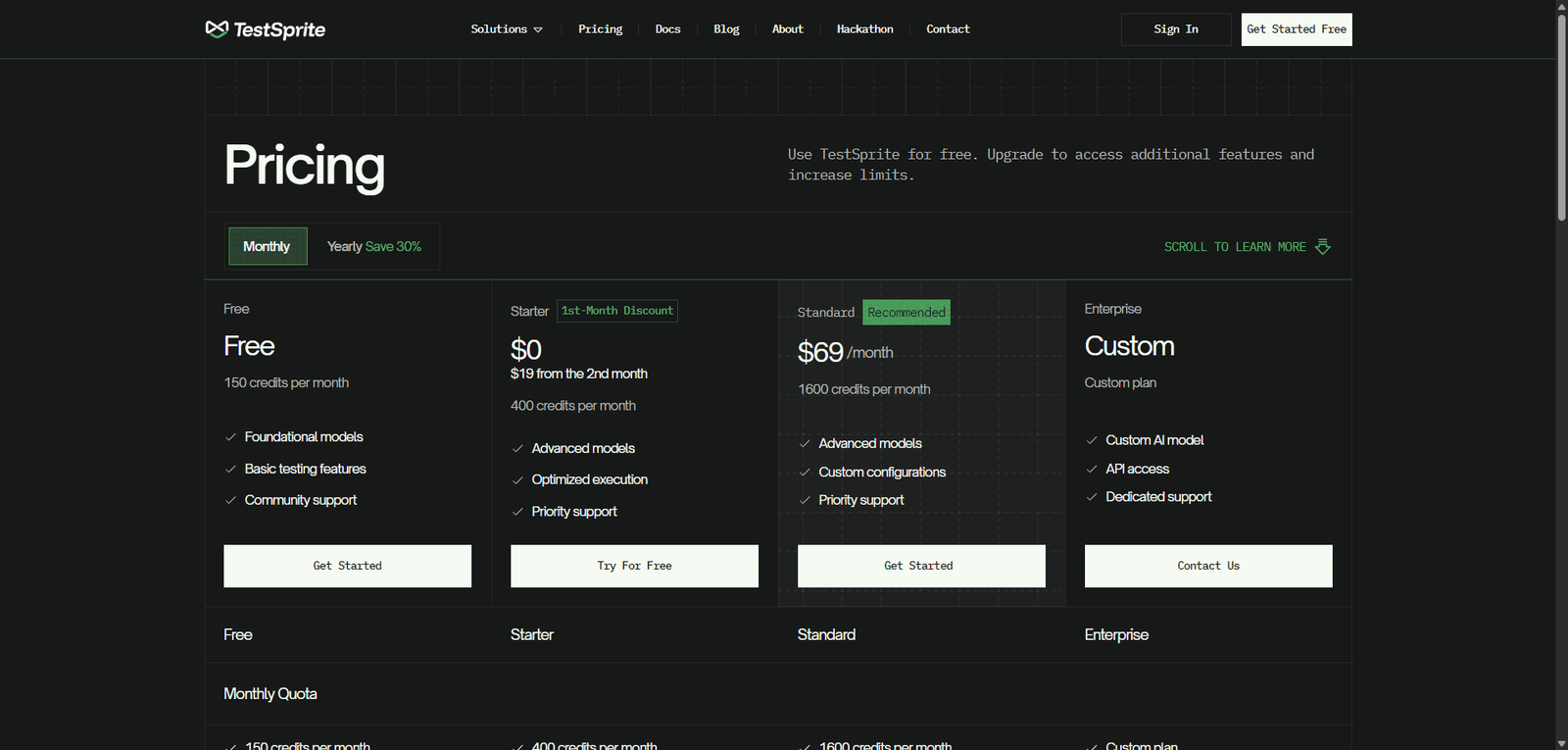Click the checkmark beside Dedicated support
The width and height of the screenshot is (1568, 750).
[x=1092, y=497]
